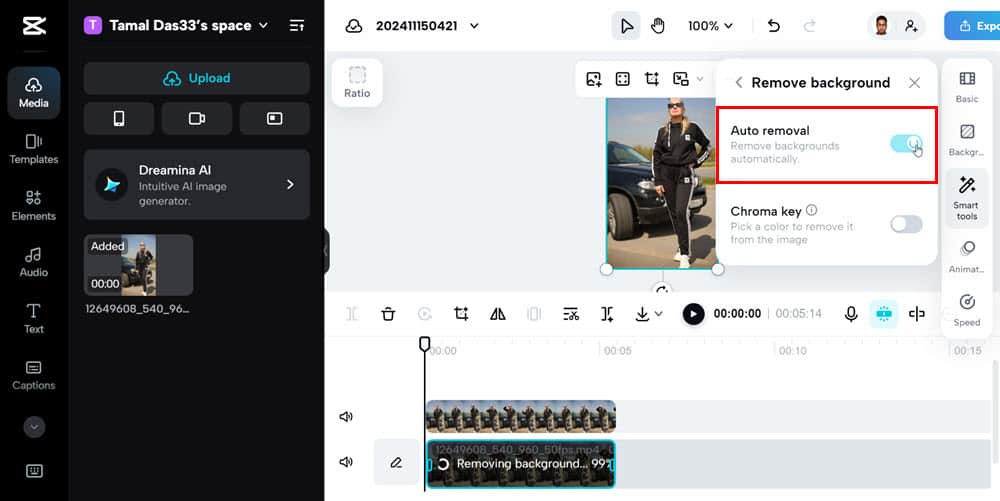Open the Basic properties tab
Screen dimensions: 1000x501
pos(967,87)
